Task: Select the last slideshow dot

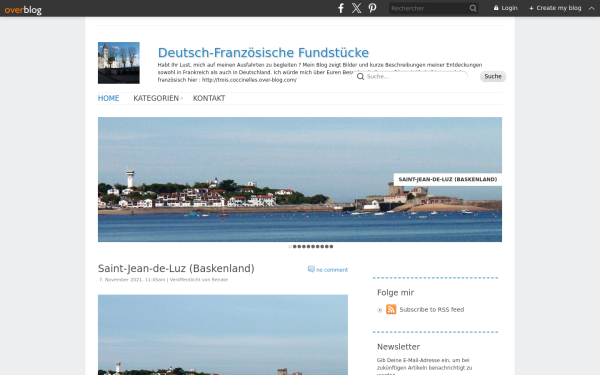Action: point(331,247)
